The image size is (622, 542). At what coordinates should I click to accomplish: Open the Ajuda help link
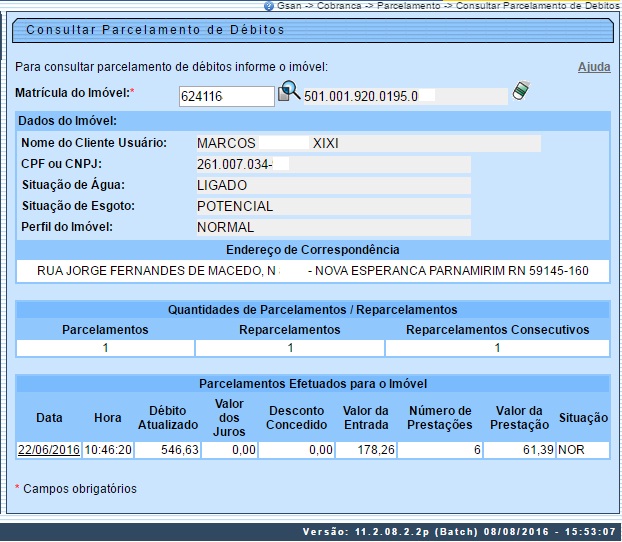pyautogui.click(x=593, y=67)
